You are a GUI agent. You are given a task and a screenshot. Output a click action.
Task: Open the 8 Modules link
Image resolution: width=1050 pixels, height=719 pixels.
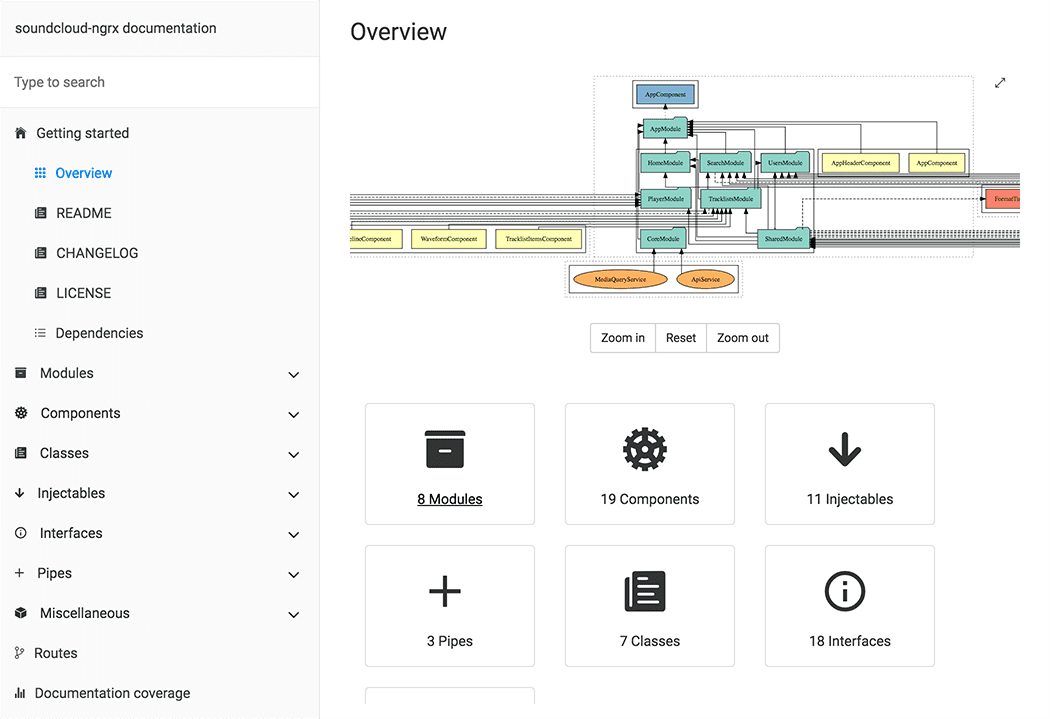450,499
